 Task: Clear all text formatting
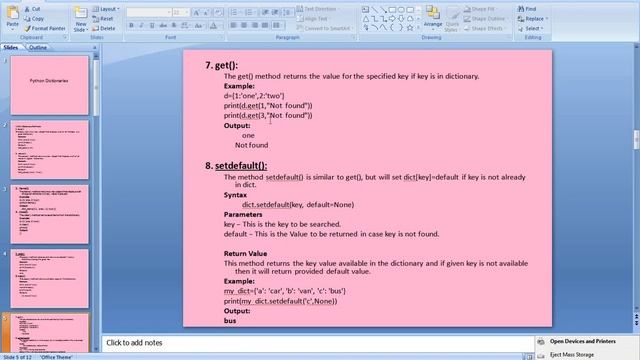[218, 13]
